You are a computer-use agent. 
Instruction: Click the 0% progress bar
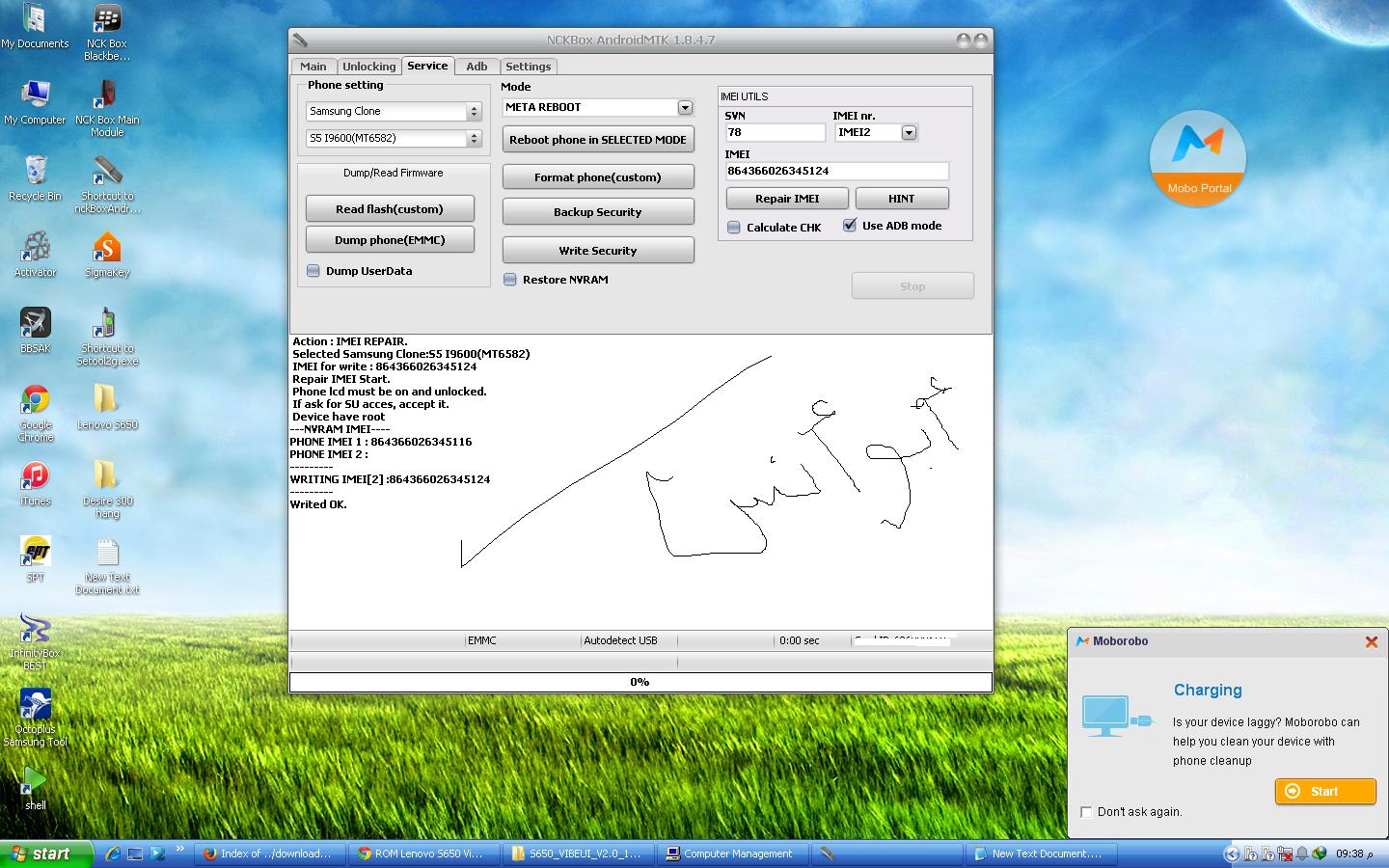click(640, 682)
